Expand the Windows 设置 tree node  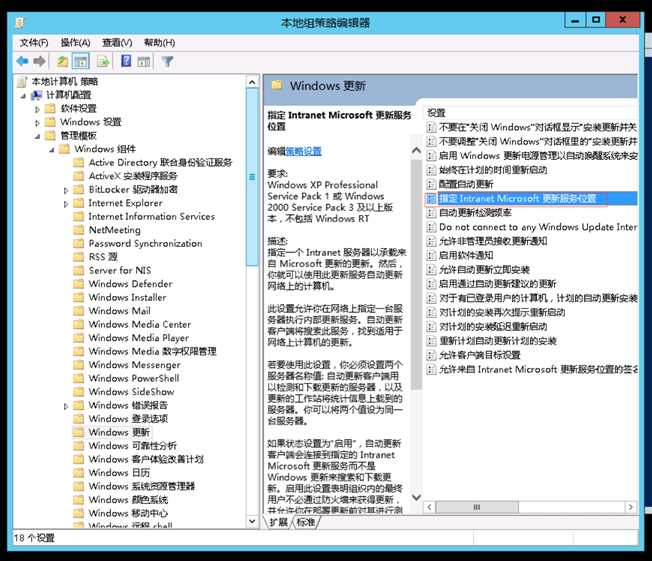[37, 123]
